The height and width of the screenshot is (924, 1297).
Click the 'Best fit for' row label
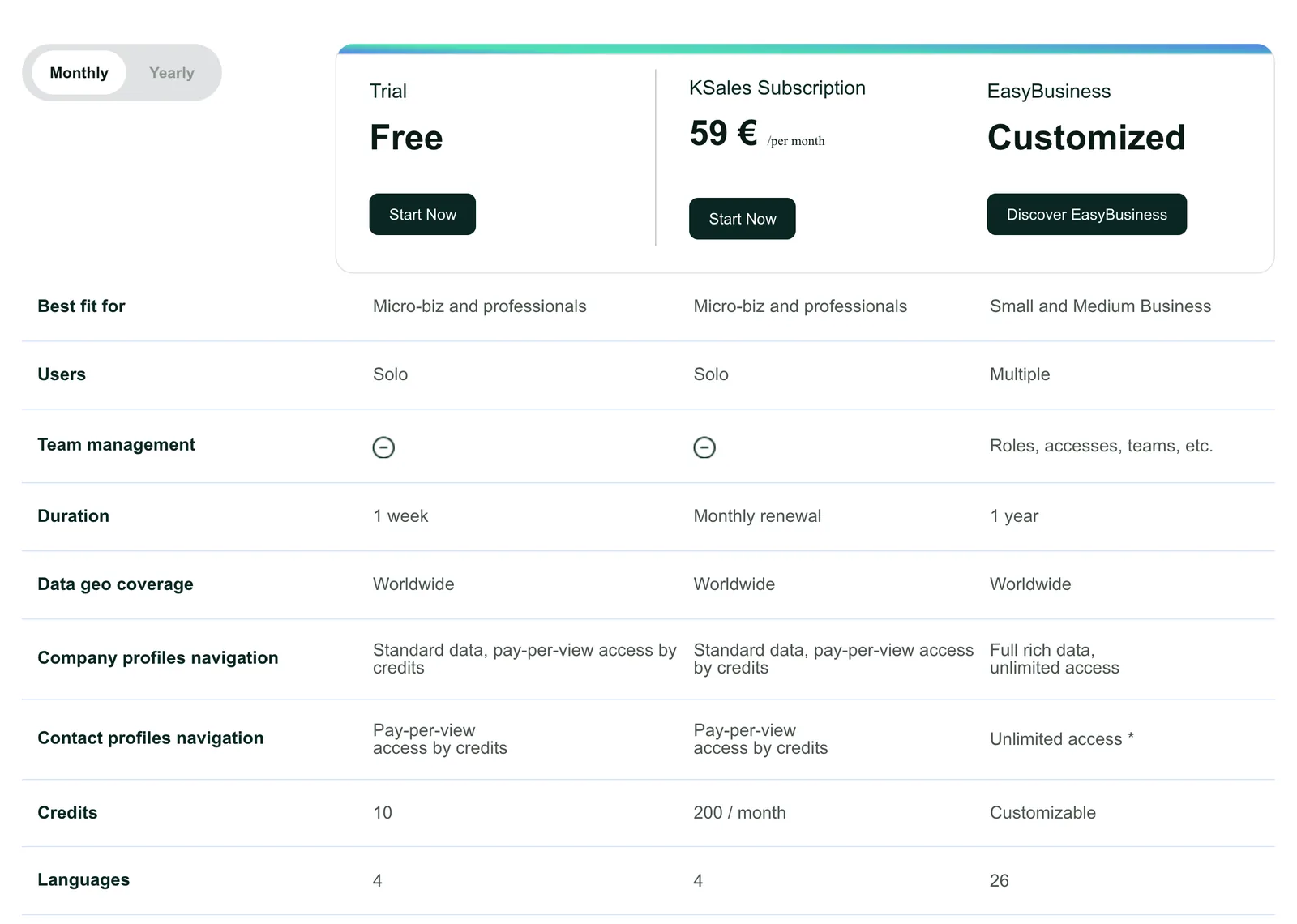(x=81, y=306)
